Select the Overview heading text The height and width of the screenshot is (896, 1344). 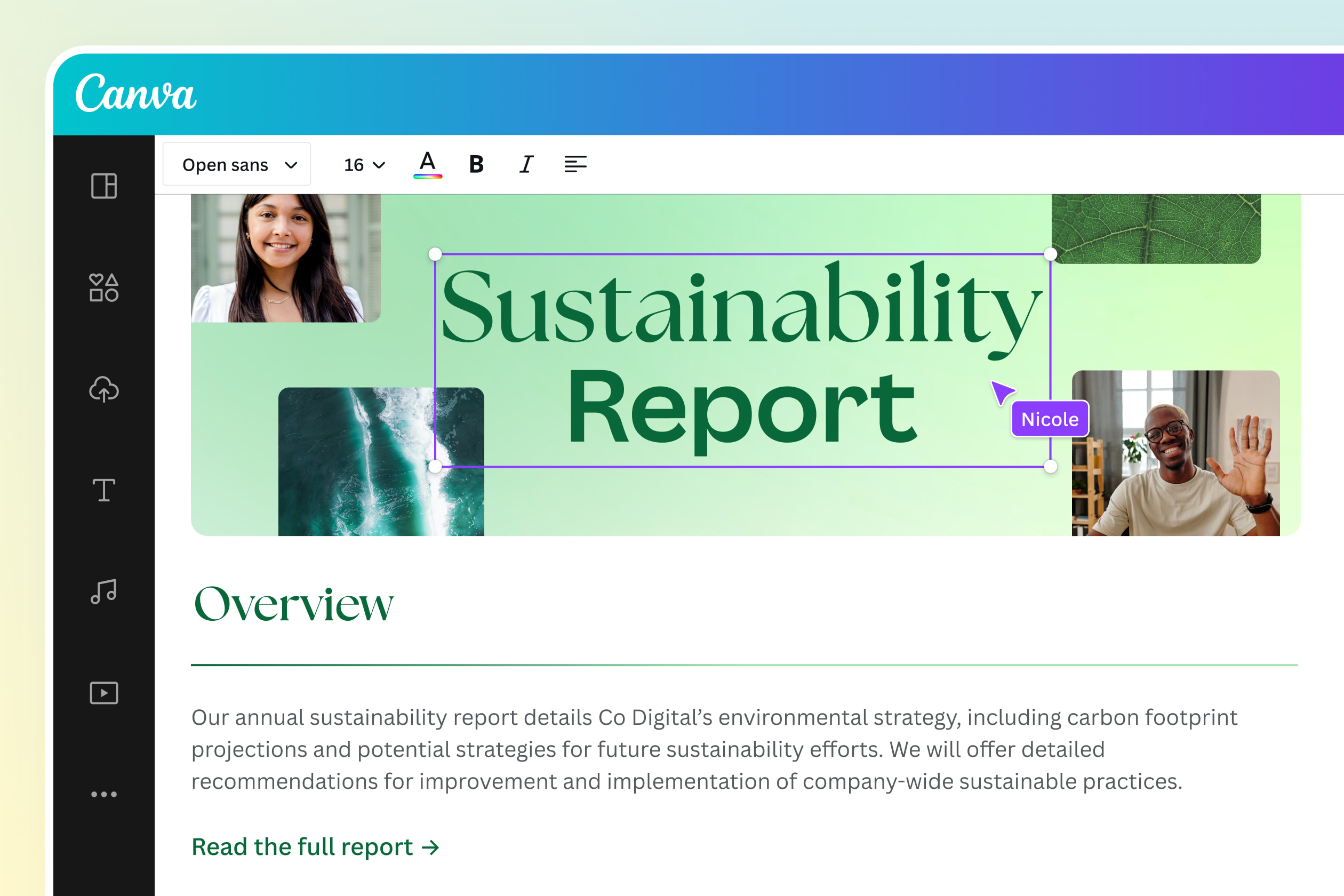point(294,604)
